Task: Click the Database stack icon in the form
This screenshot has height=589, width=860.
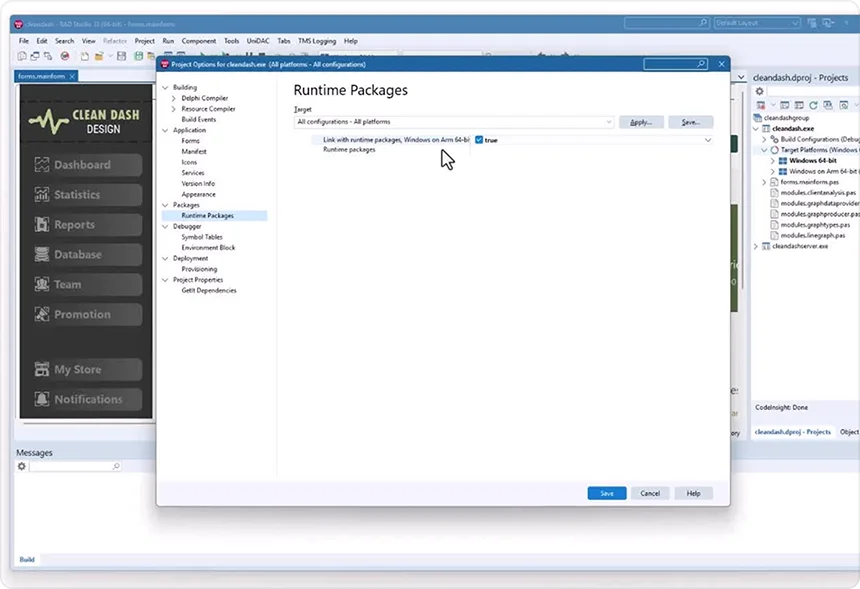Action: point(42,254)
